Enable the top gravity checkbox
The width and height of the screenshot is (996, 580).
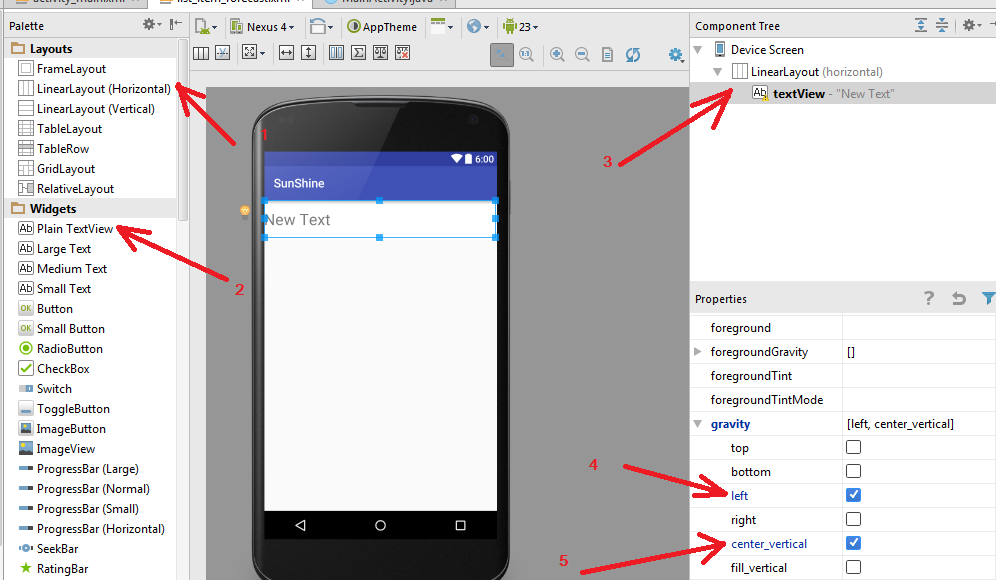(853, 447)
